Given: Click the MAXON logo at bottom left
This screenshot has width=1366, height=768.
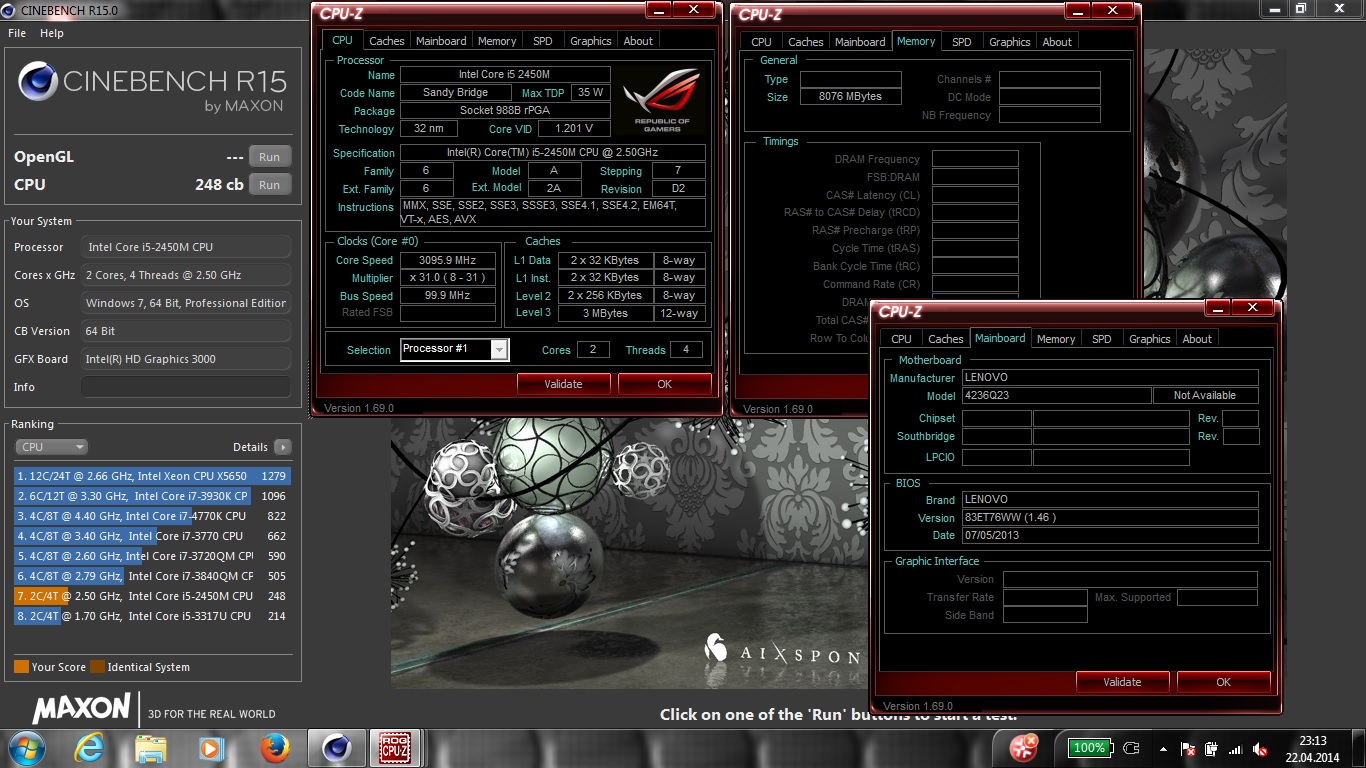Looking at the screenshot, I should click(82, 710).
